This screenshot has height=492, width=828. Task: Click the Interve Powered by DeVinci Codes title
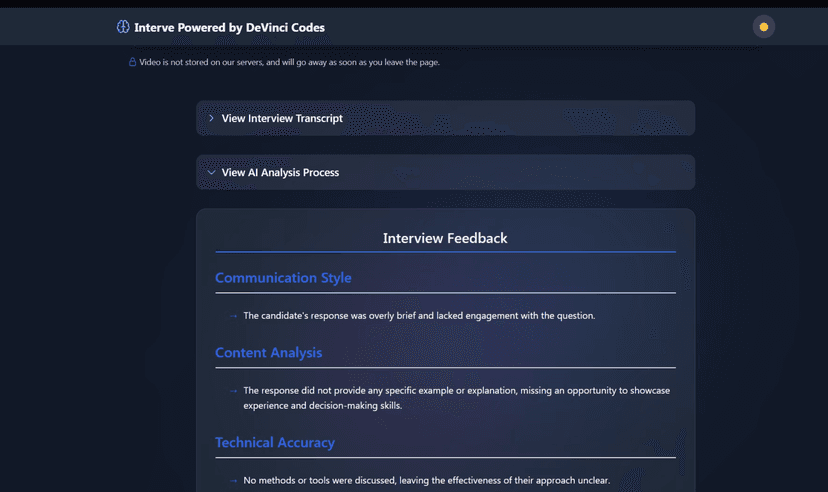point(229,28)
